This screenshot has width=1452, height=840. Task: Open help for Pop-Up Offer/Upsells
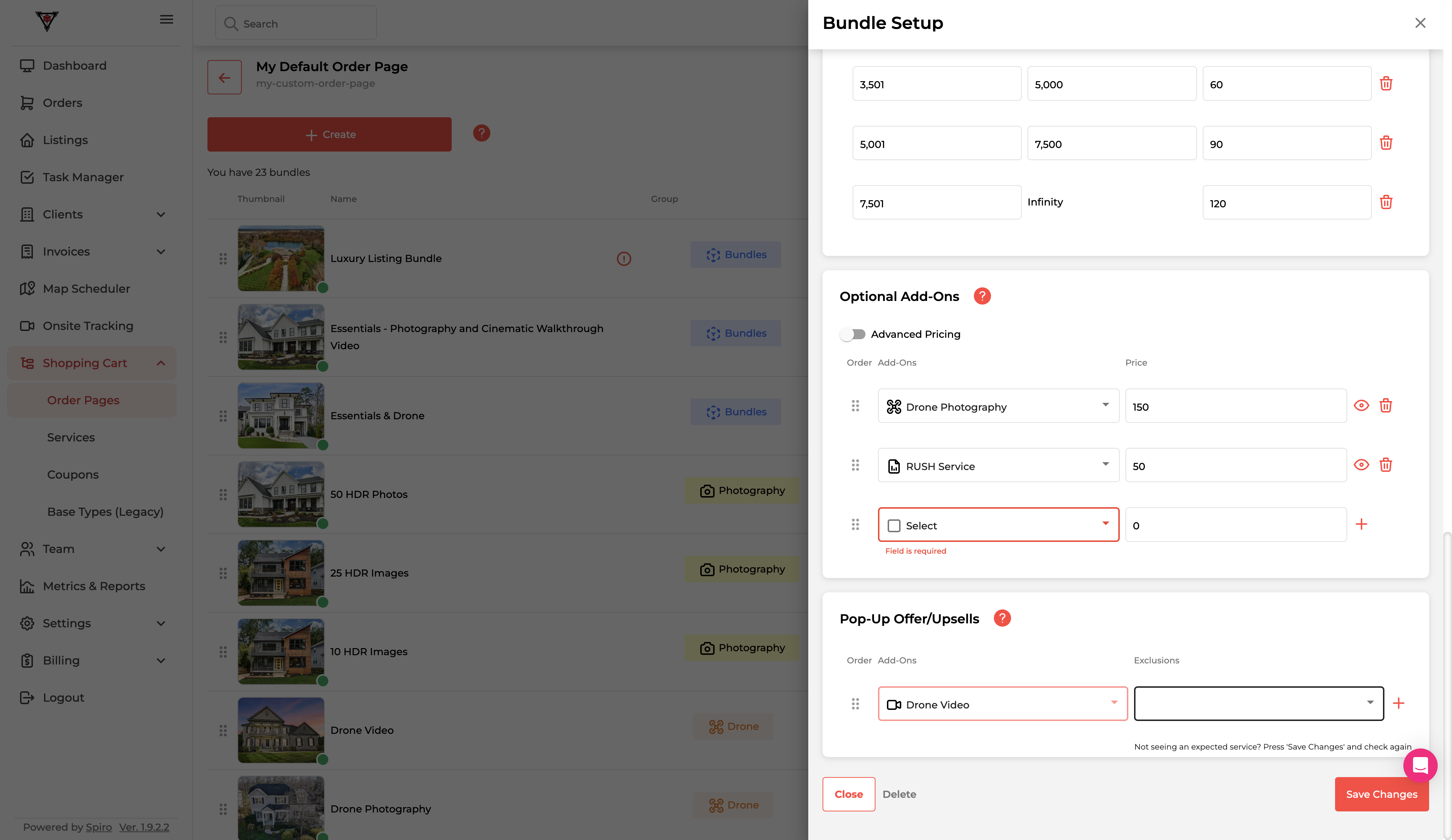coord(1002,618)
